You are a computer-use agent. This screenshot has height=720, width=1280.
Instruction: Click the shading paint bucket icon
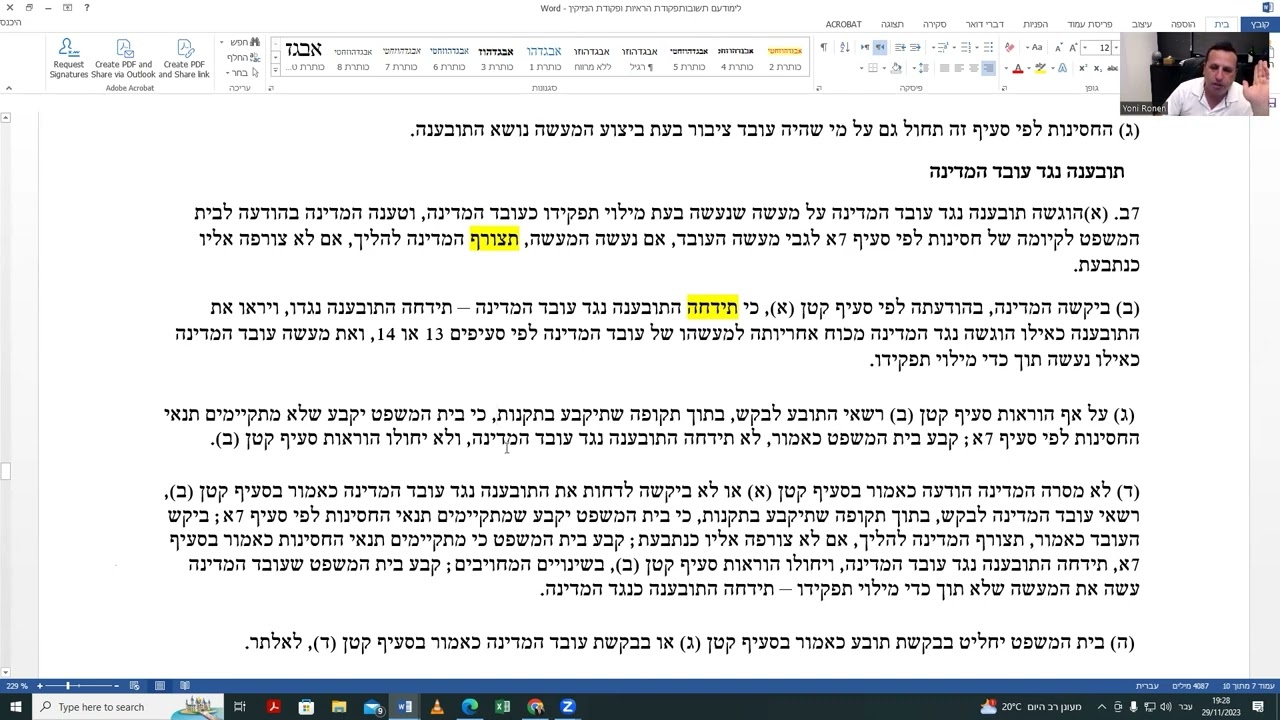(x=896, y=68)
